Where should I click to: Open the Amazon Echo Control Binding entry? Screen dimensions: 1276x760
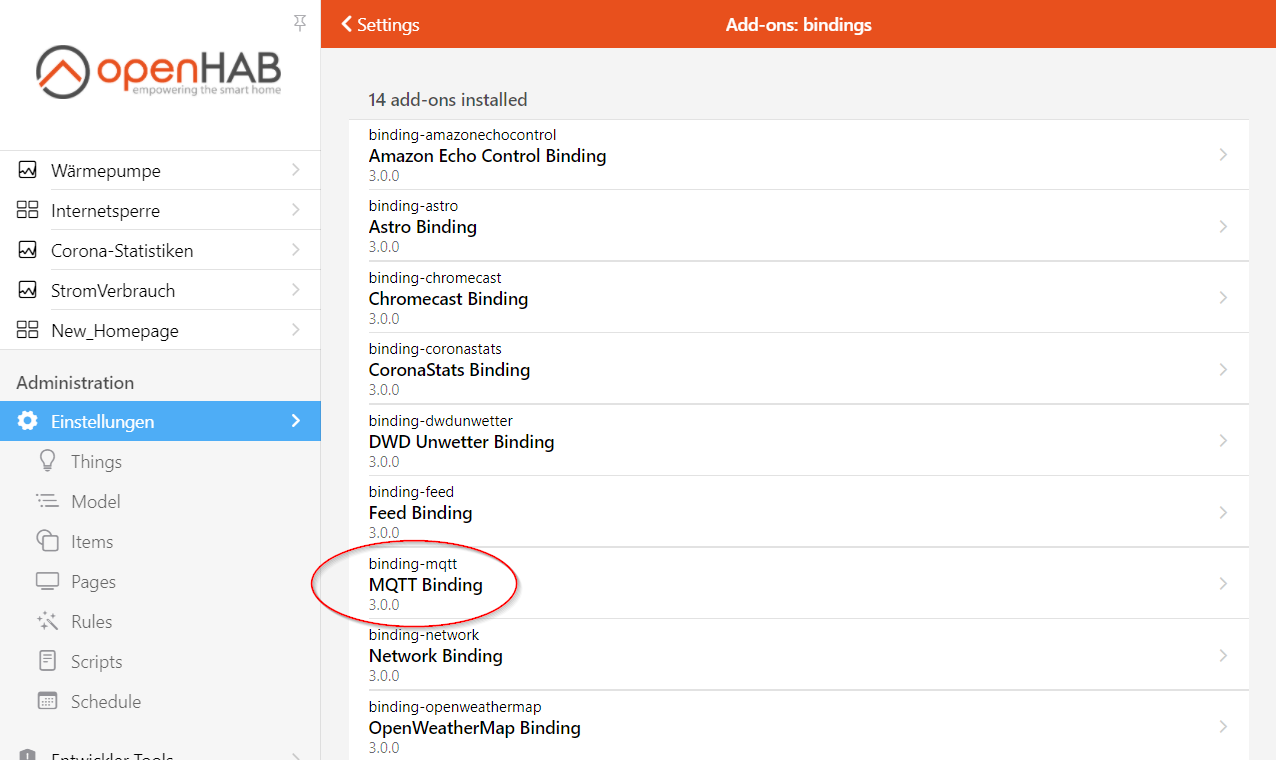click(487, 155)
